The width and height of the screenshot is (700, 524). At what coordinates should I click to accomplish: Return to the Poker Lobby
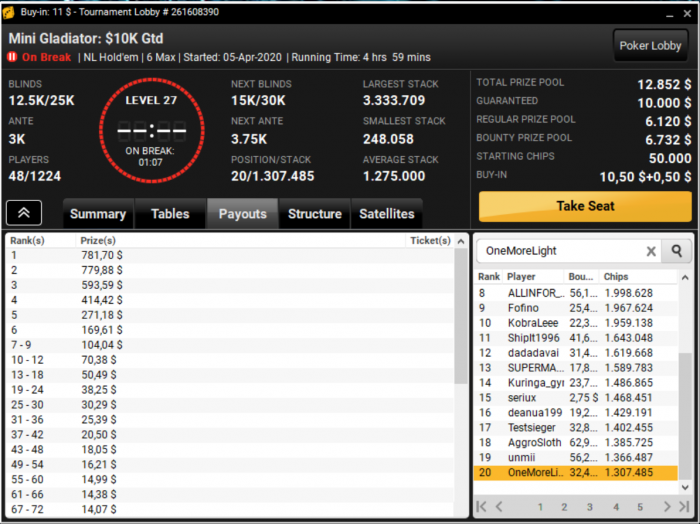click(x=650, y=46)
